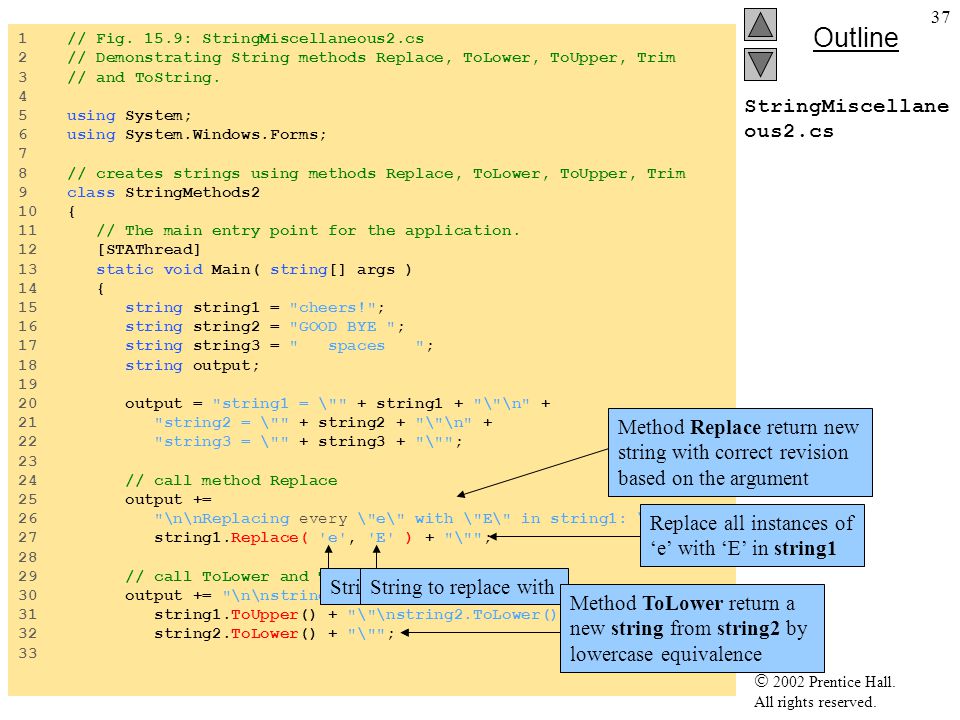Click the [STAThread] attribute line
The width and height of the screenshot is (960, 720).
149,250
